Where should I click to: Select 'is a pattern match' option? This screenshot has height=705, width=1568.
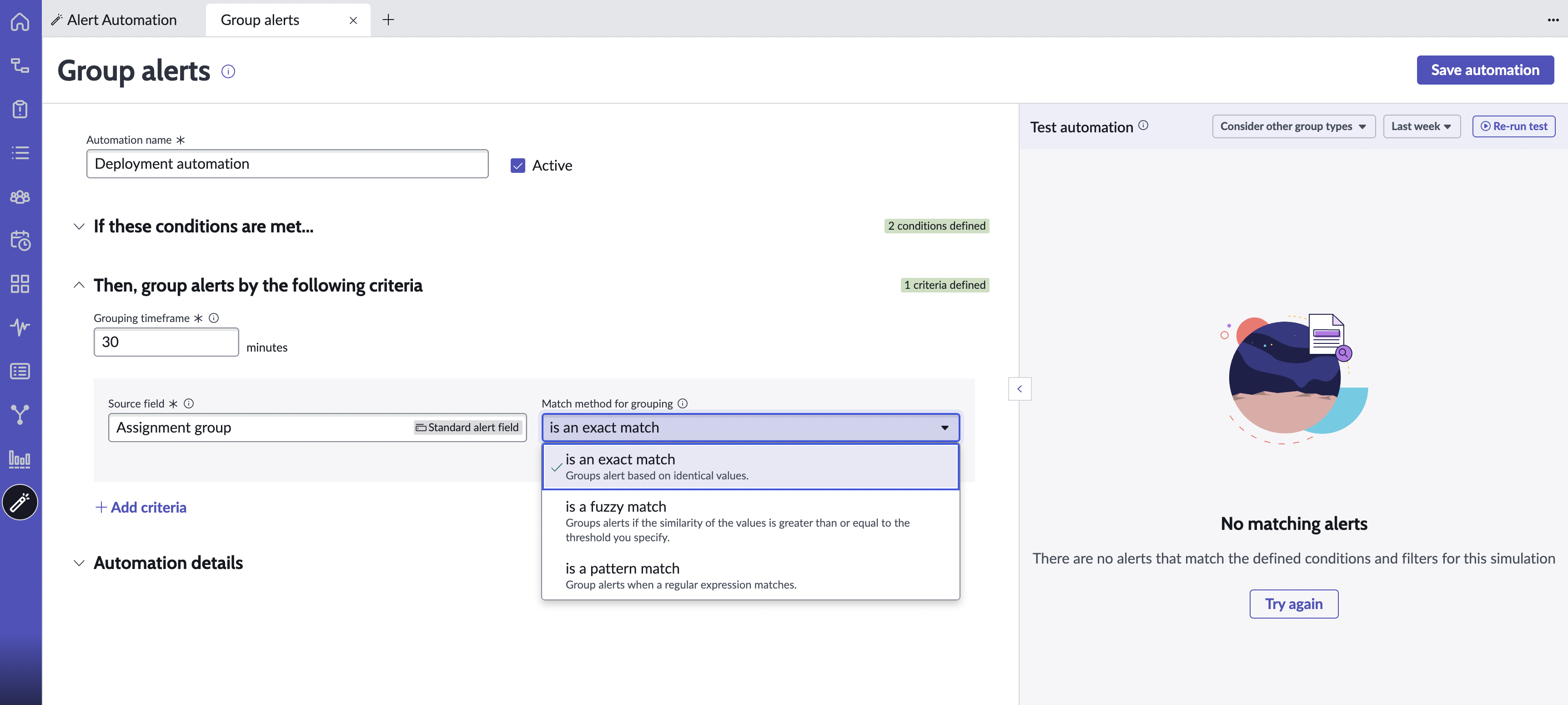(x=750, y=575)
